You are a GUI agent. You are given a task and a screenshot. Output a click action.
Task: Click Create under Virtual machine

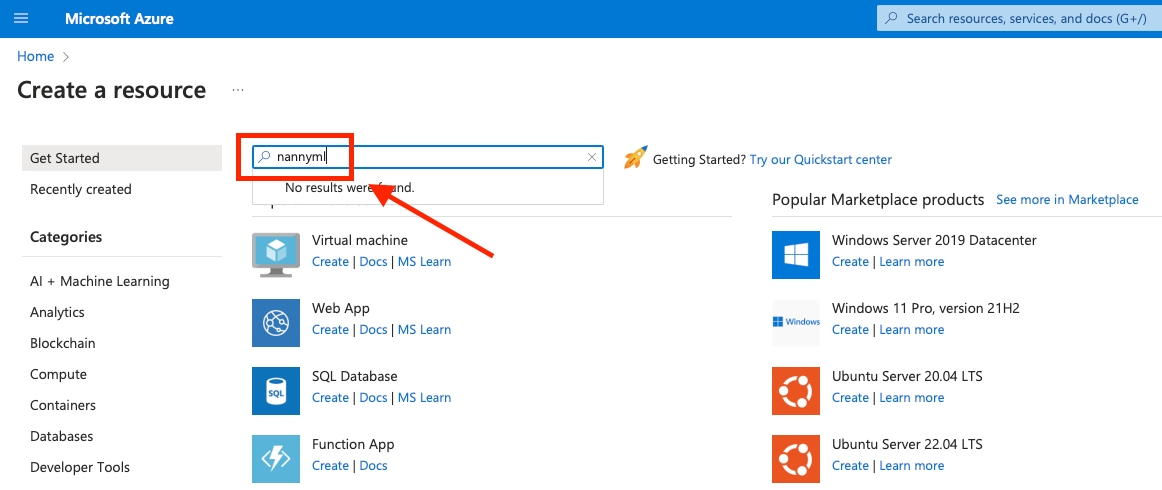click(x=330, y=262)
